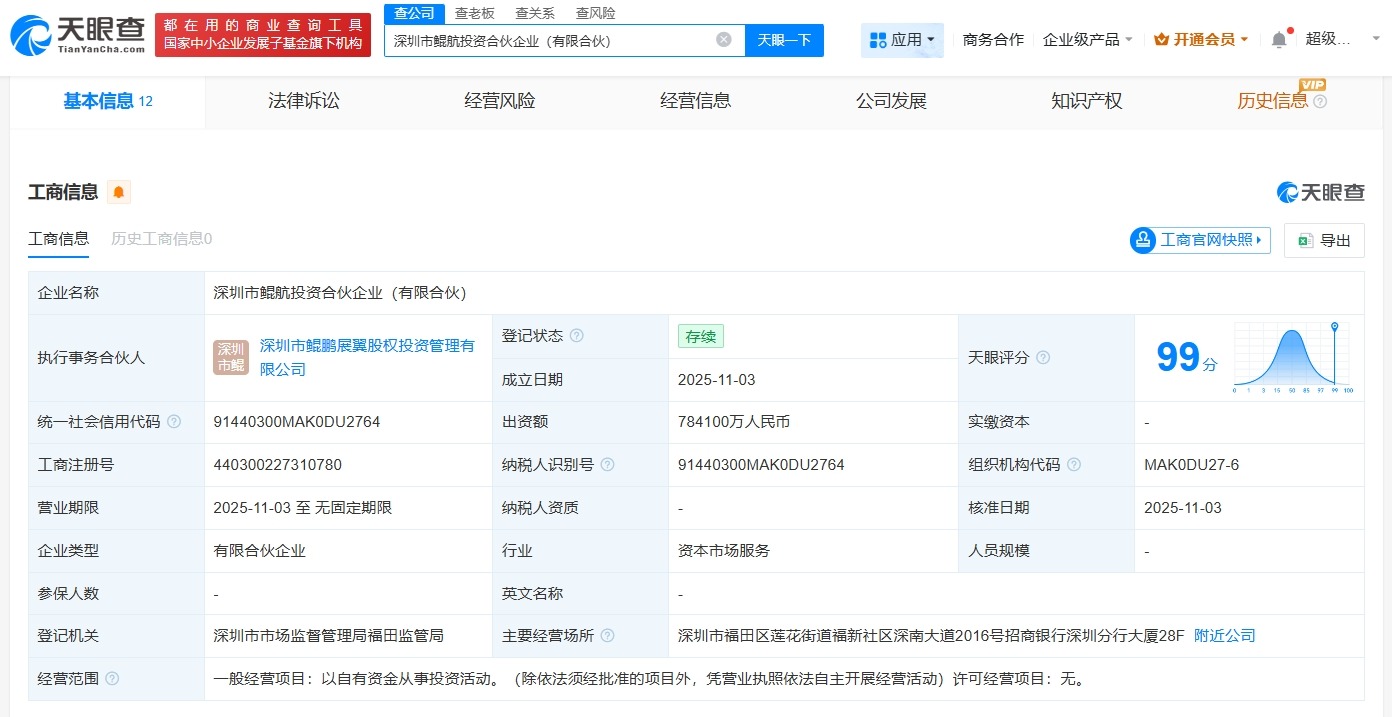Image resolution: width=1392 pixels, height=717 pixels.
Task: Click the 附近公司 link
Action: [x=1225, y=634]
